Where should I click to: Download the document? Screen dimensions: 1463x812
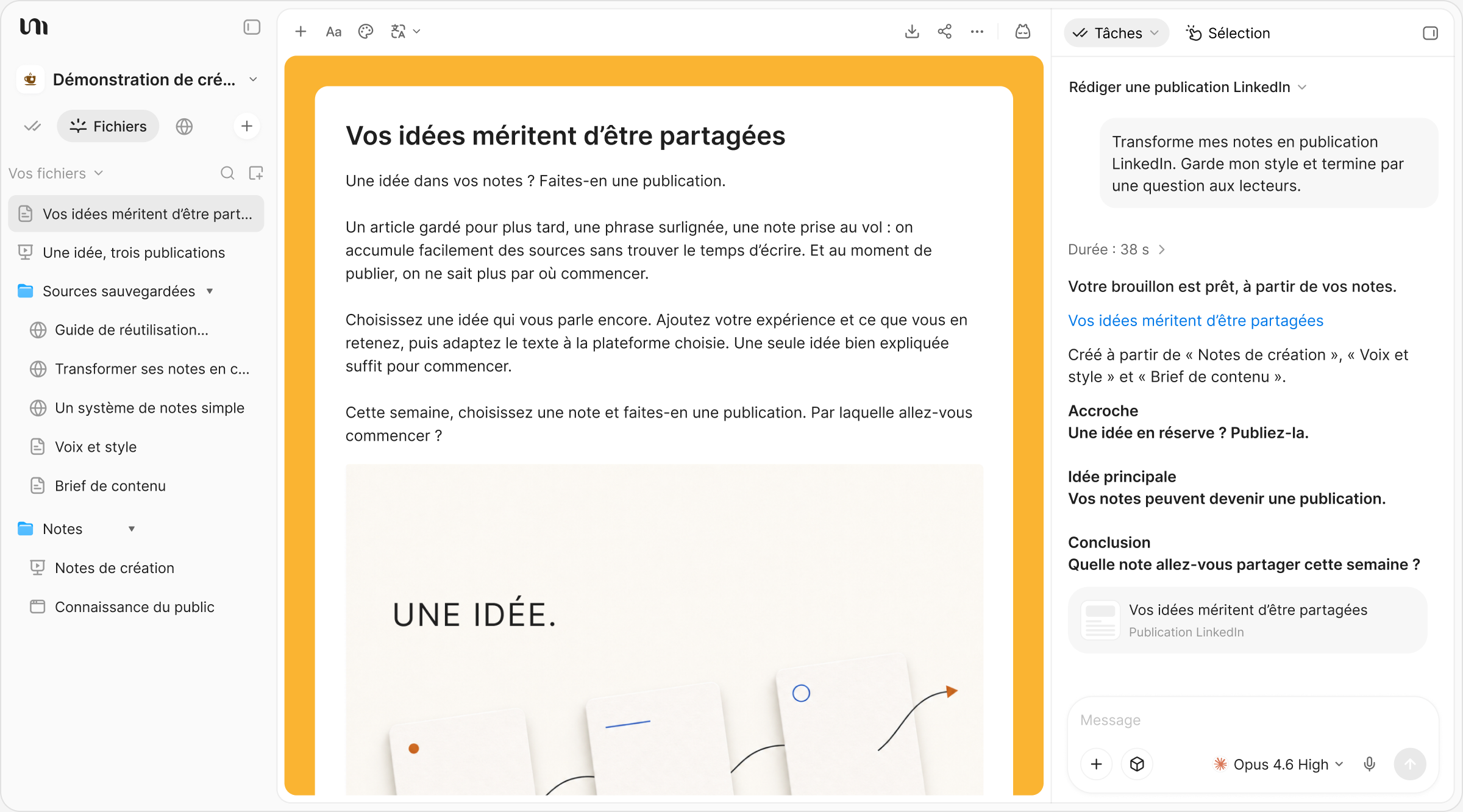click(912, 32)
